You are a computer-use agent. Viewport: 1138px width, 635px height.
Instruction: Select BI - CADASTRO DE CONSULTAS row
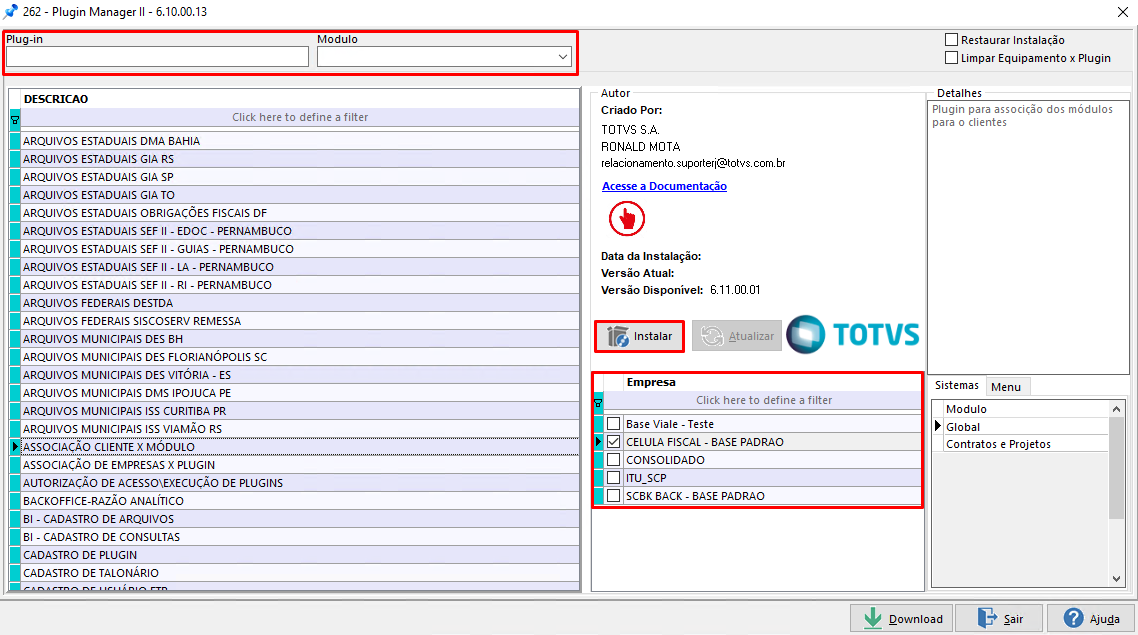(x=300, y=537)
